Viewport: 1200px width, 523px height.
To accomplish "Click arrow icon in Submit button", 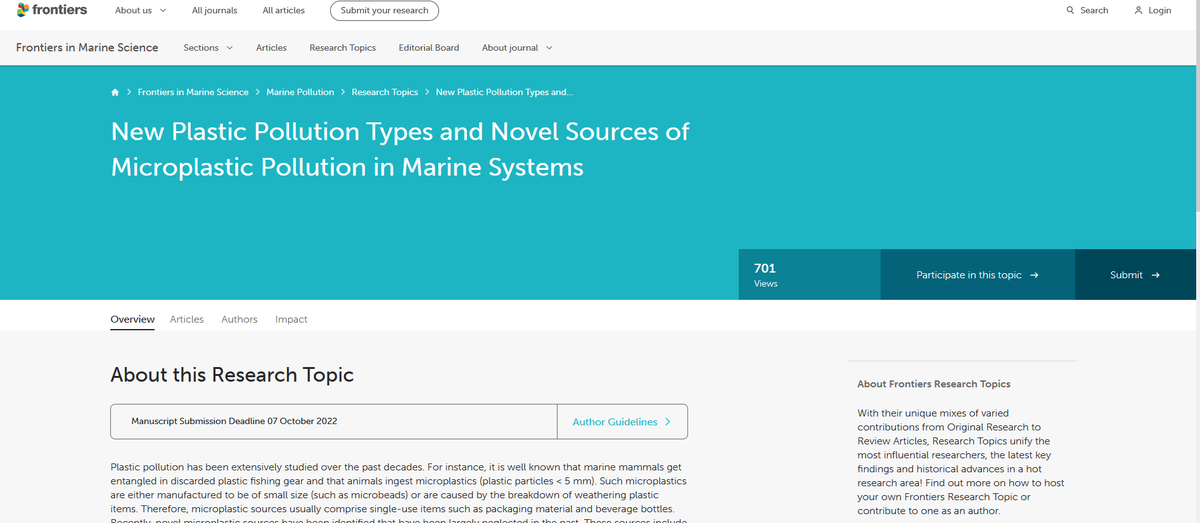I will pos(1155,275).
